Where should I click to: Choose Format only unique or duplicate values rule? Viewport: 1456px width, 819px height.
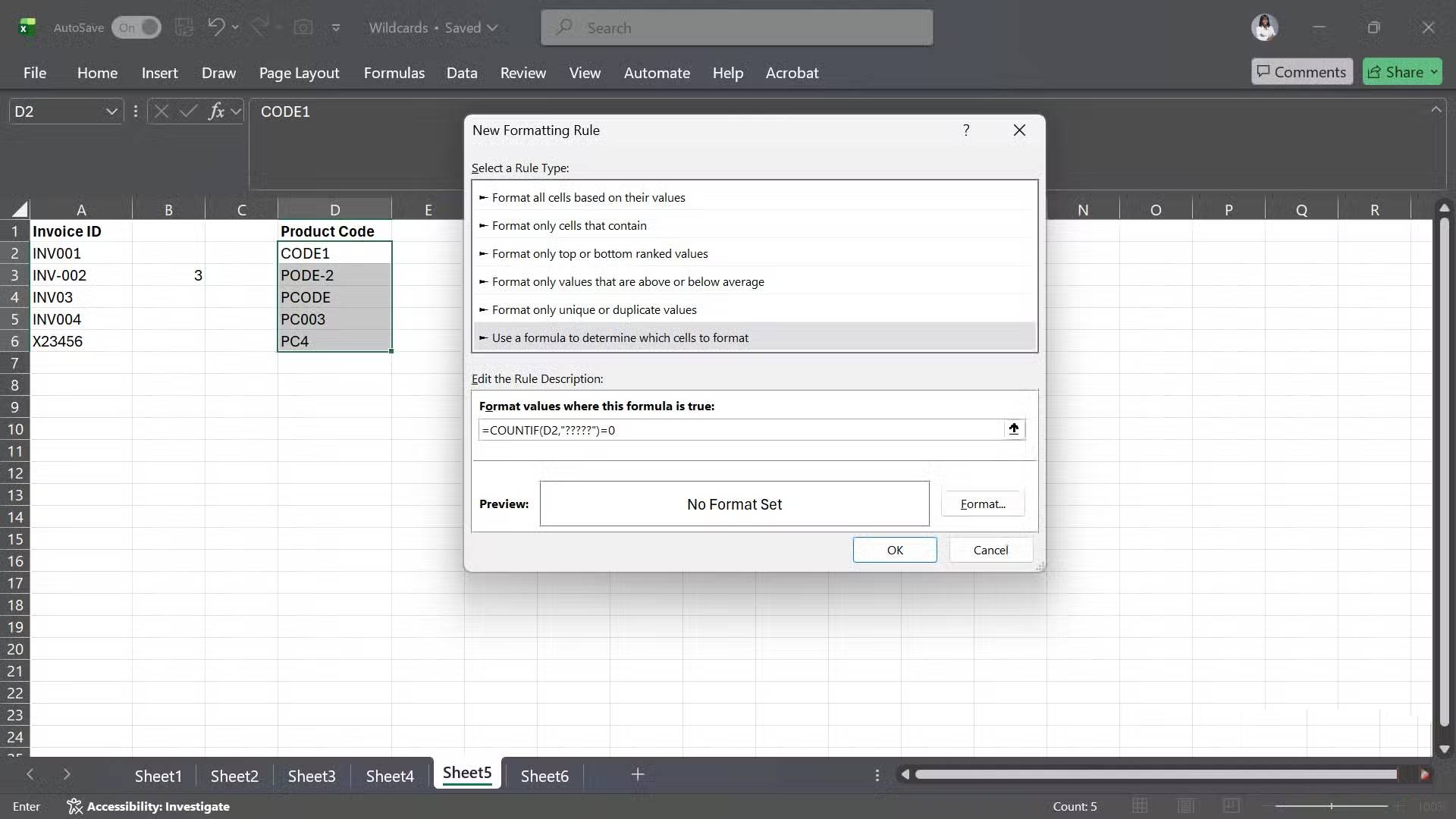[595, 309]
